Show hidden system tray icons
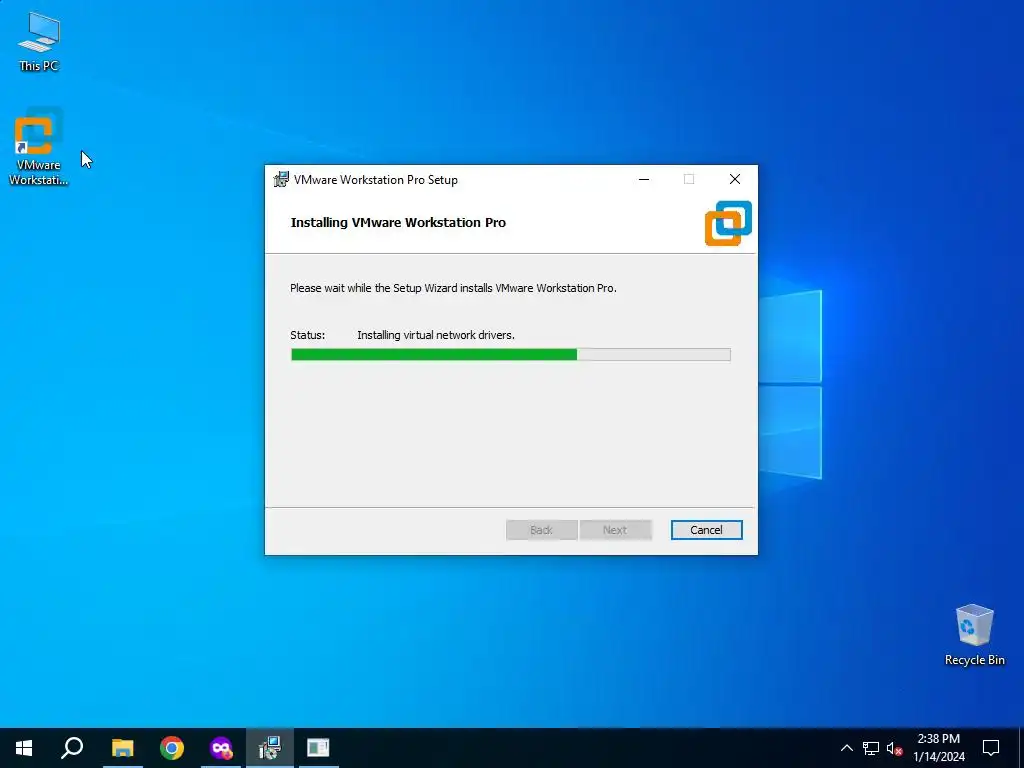Viewport: 1024px width, 768px height. (846, 748)
